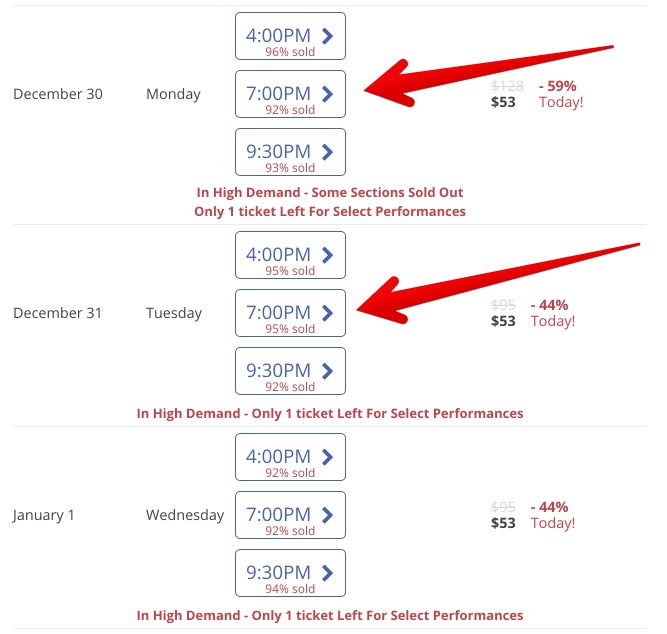This screenshot has width=667, height=634.
Task: Click chevron arrow on Monday 4:00PM button
Action: point(327,36)
